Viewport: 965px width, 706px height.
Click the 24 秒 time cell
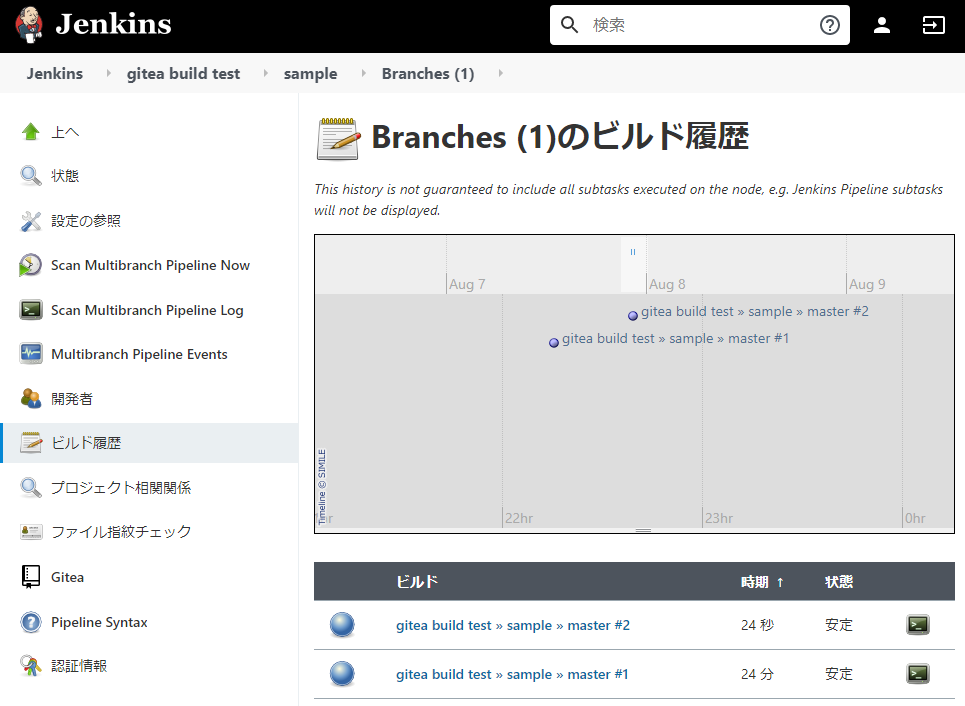[x=757, y=625]
